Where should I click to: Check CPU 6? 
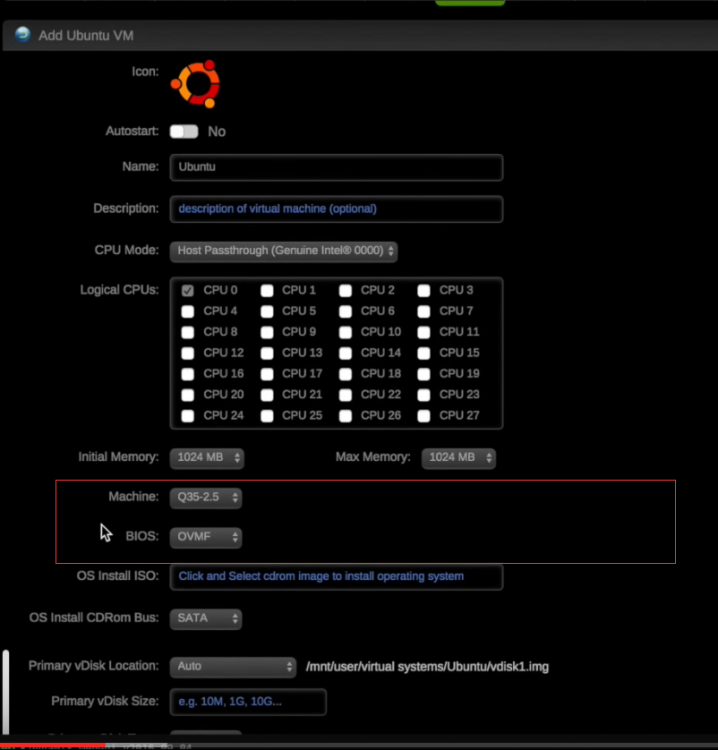point(345,311)
